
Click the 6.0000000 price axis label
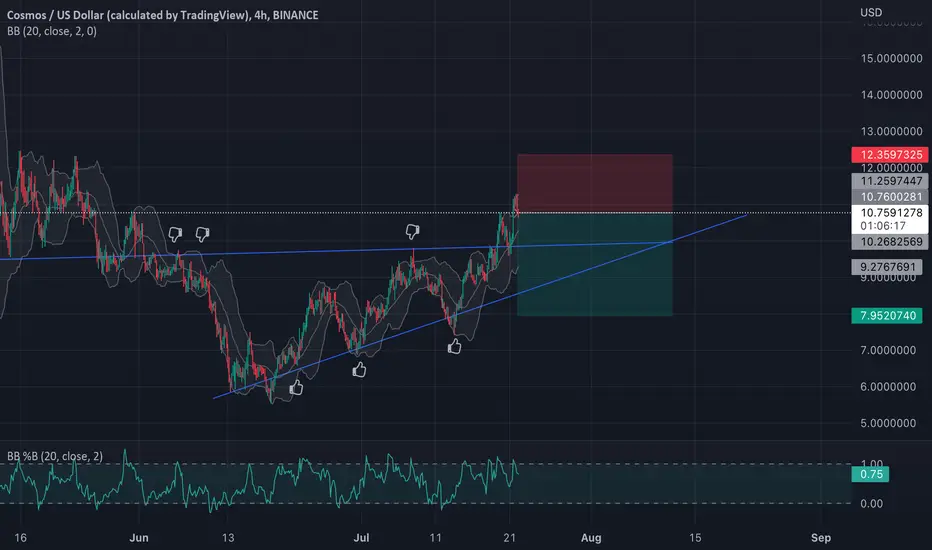(x=888, y=386)
